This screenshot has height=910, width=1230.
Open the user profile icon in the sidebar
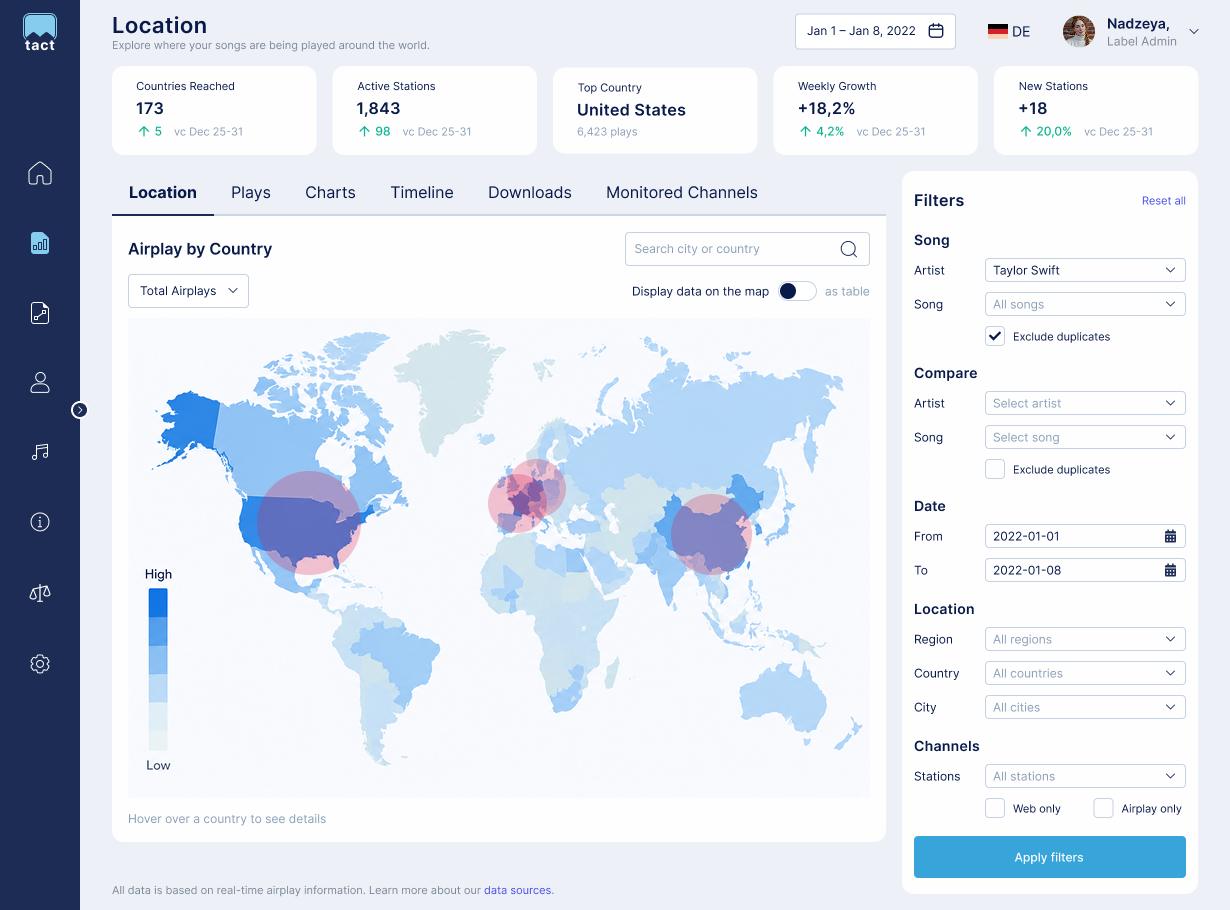(40, 382)
